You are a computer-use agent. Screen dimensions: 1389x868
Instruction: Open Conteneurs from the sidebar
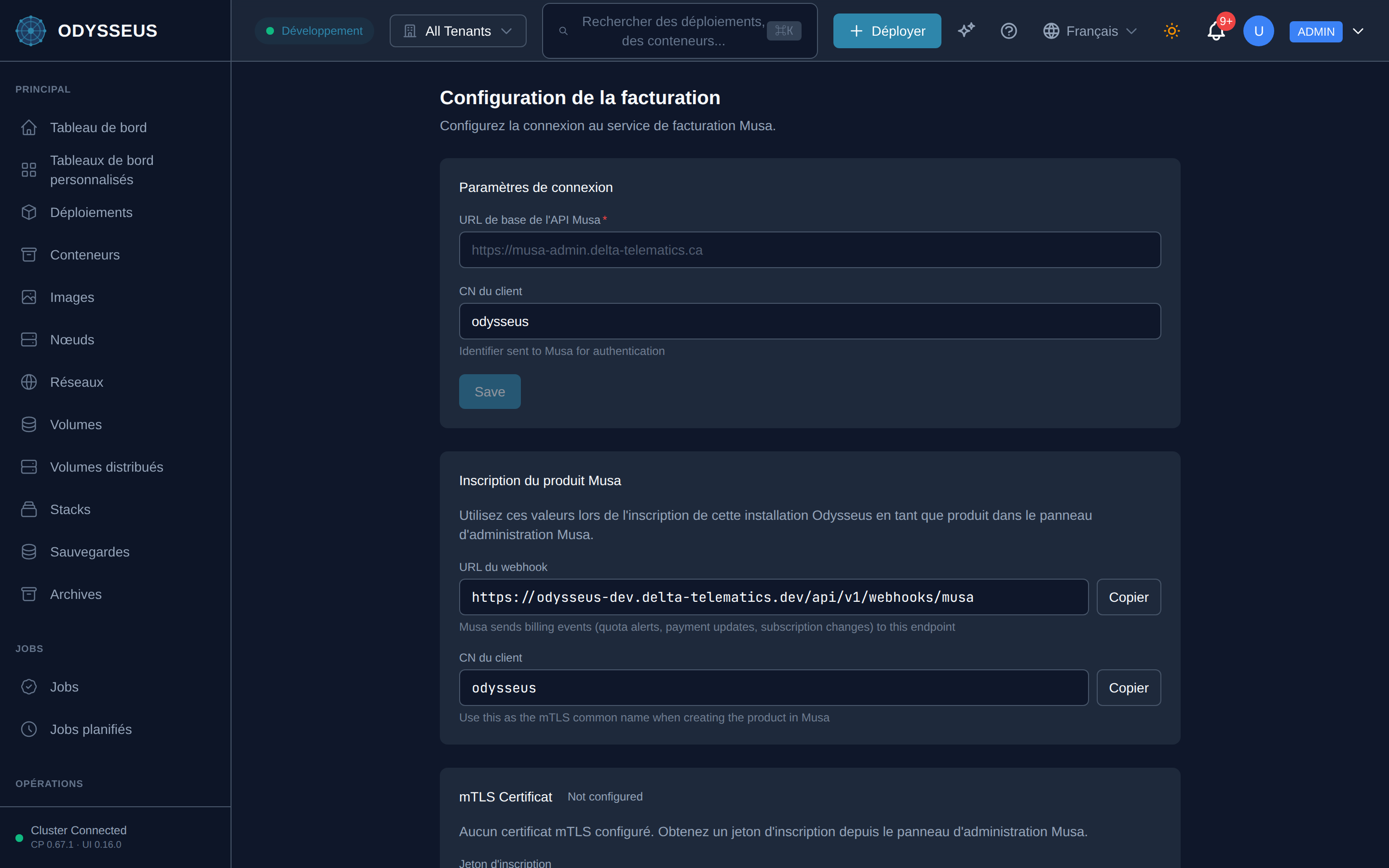(x=85, y=255)
